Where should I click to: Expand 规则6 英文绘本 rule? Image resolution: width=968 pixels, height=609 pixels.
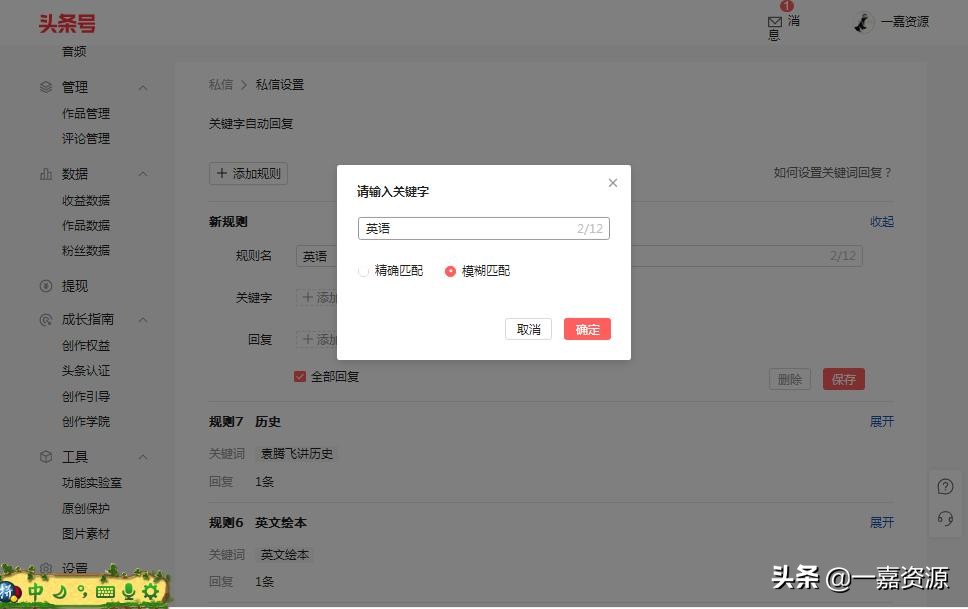881,521
